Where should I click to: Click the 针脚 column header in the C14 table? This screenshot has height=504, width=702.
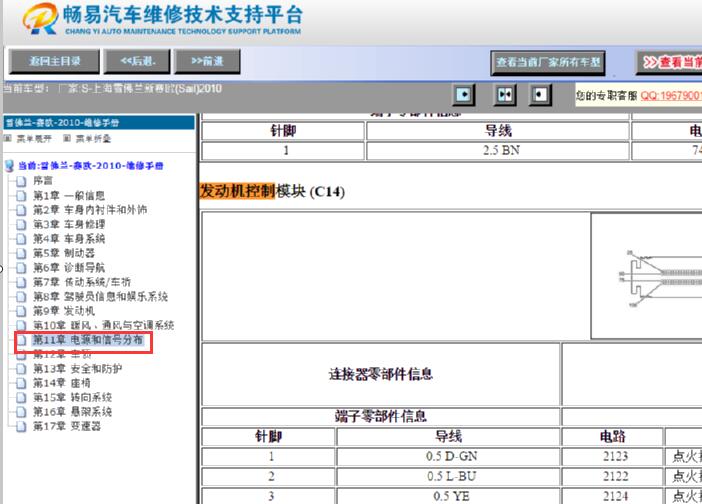[269, 437]
